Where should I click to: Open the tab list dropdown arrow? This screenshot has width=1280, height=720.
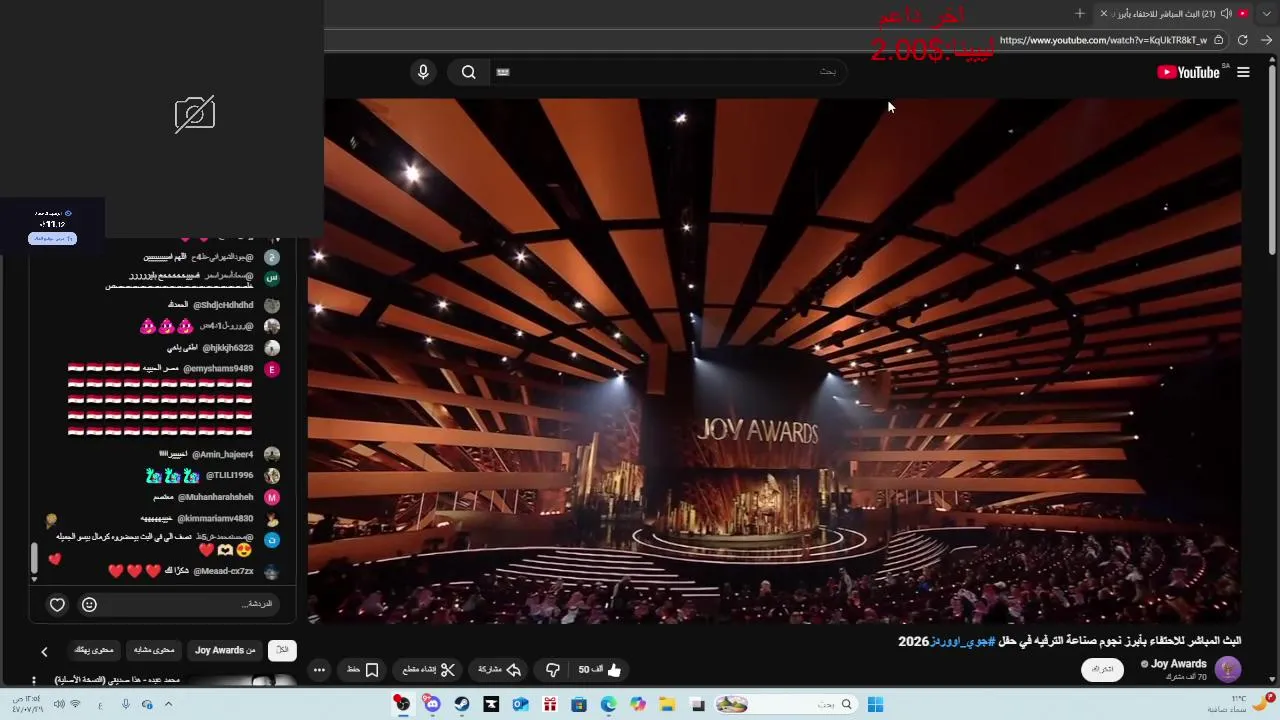pyautogui.click(x=1267, y=13)
